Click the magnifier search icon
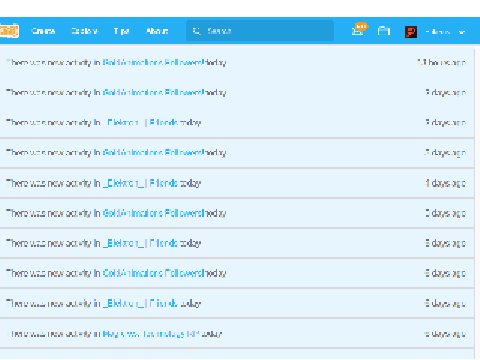 pyautogui.click(x=197, y=31)
